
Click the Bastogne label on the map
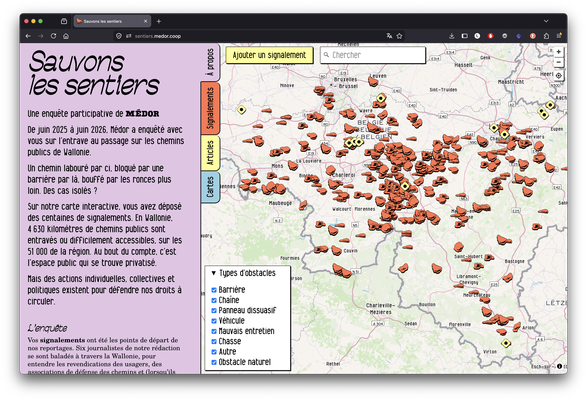(515, 261)
